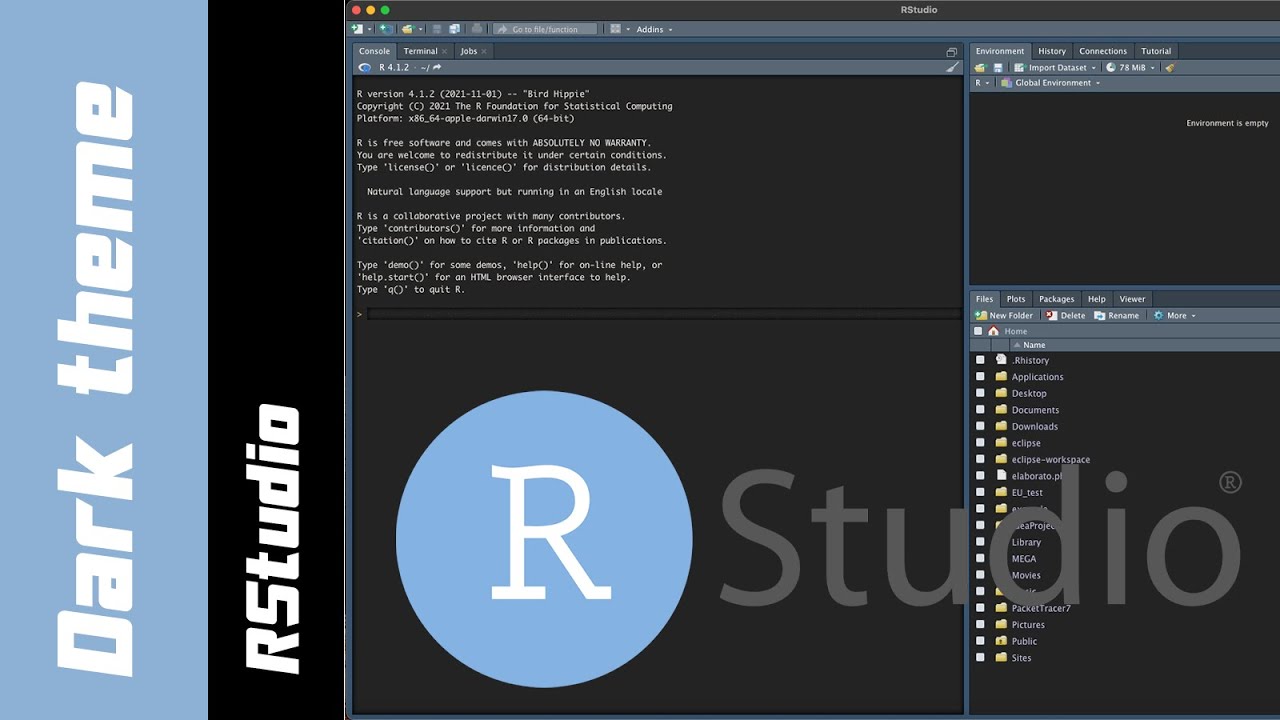Open the eclipse-workspace folder name

1050,460
